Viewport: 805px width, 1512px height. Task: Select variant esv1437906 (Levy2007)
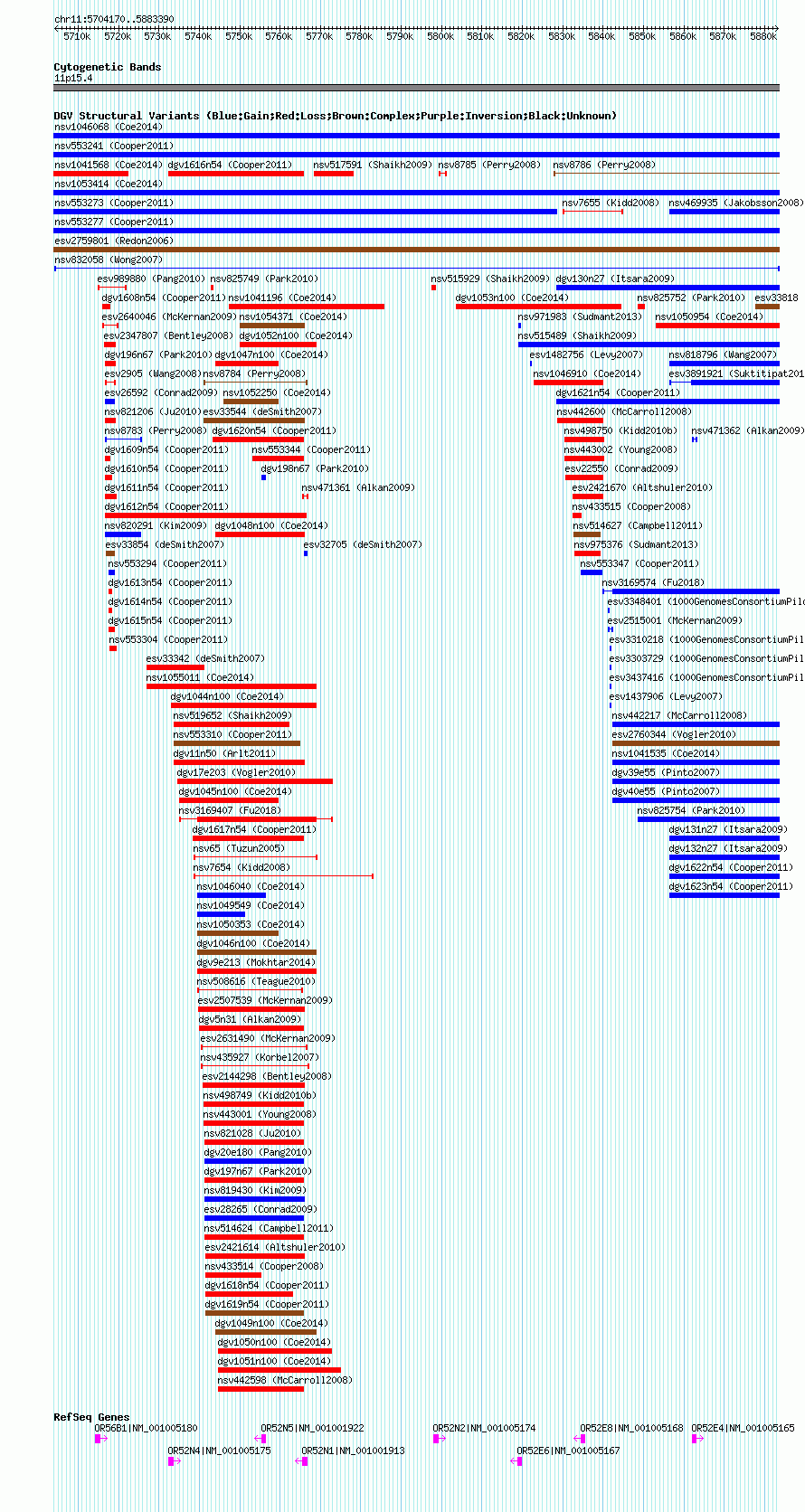pyautogui.click(x=666, y=696)
